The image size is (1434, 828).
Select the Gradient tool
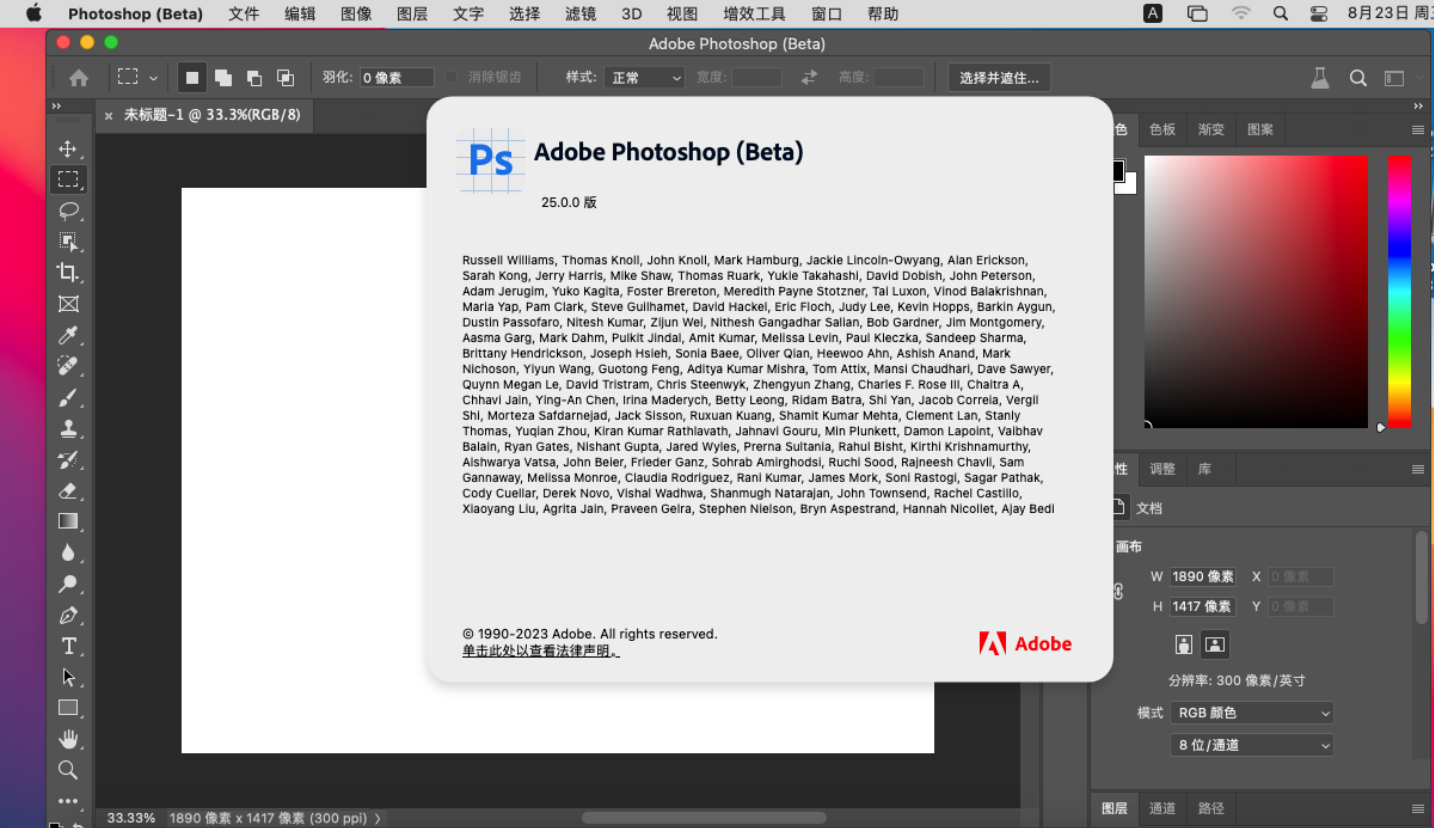68,521
